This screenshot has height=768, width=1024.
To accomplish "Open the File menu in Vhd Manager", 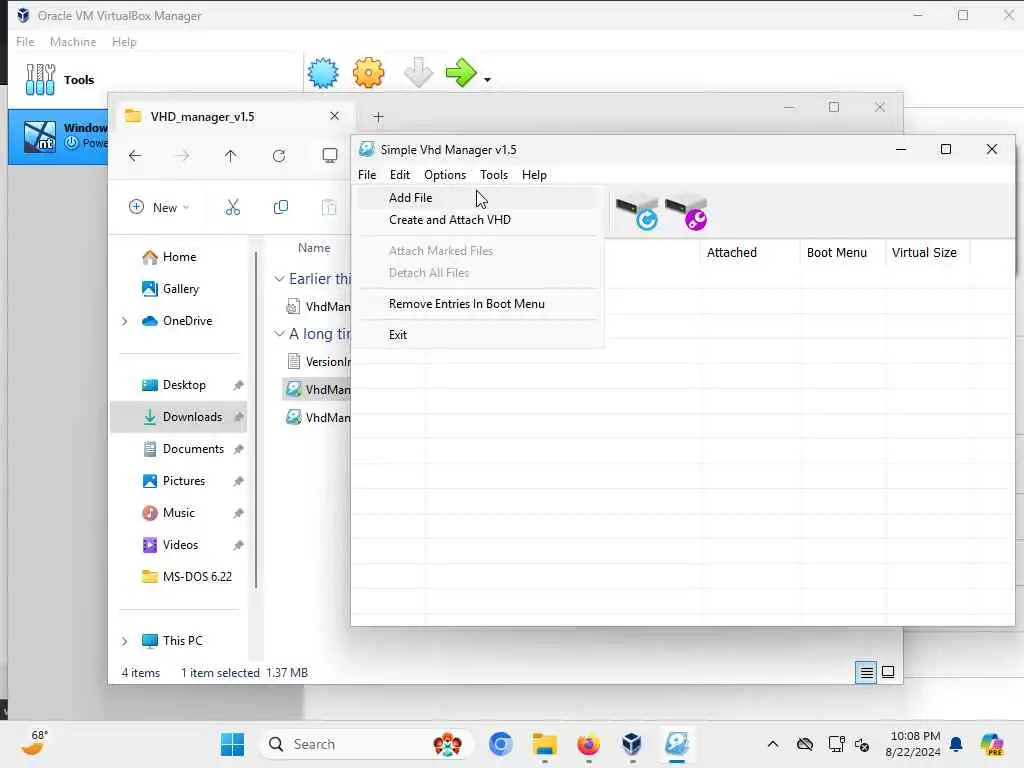I will pos(367,175).
